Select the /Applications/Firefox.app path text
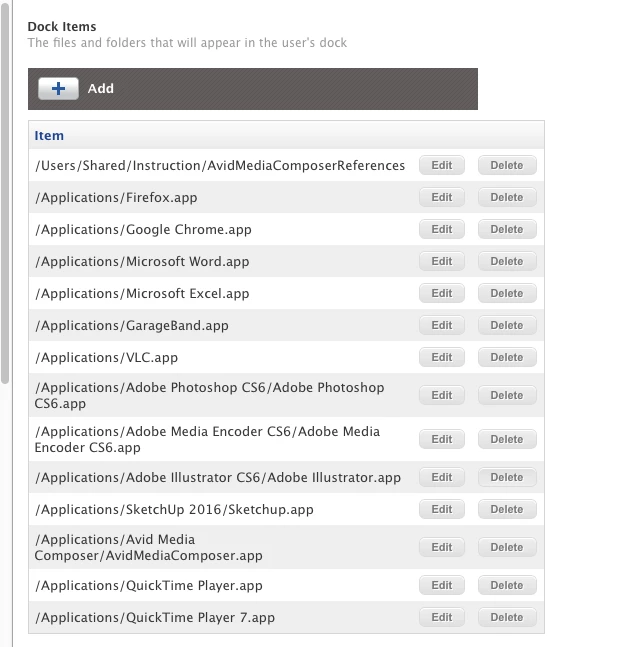The width and height of the screenshot is (638, 647). click(116, 198)
